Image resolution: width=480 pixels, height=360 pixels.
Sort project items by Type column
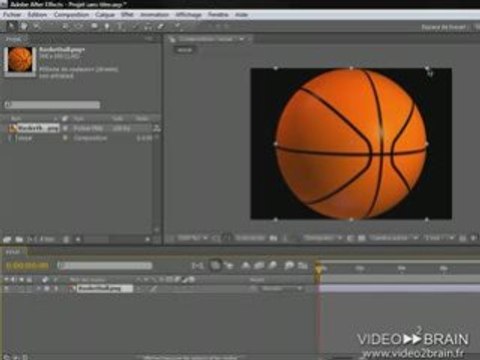[x=79, y=119]
